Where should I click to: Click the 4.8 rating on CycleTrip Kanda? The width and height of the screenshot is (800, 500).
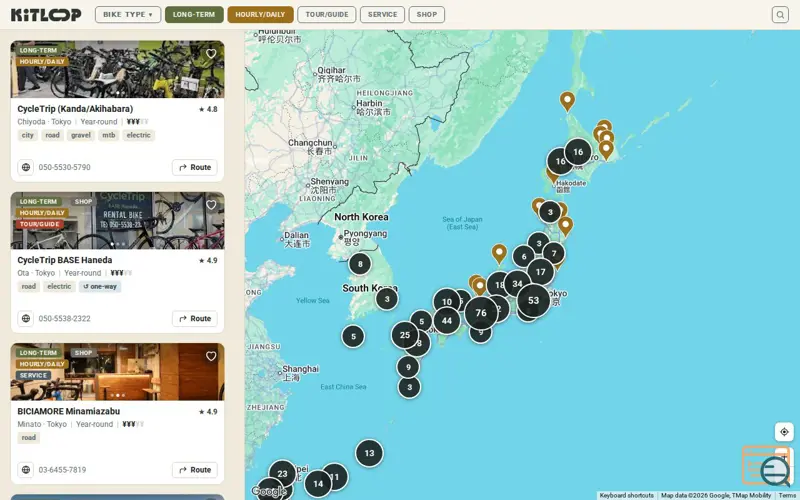coord(208,109)
